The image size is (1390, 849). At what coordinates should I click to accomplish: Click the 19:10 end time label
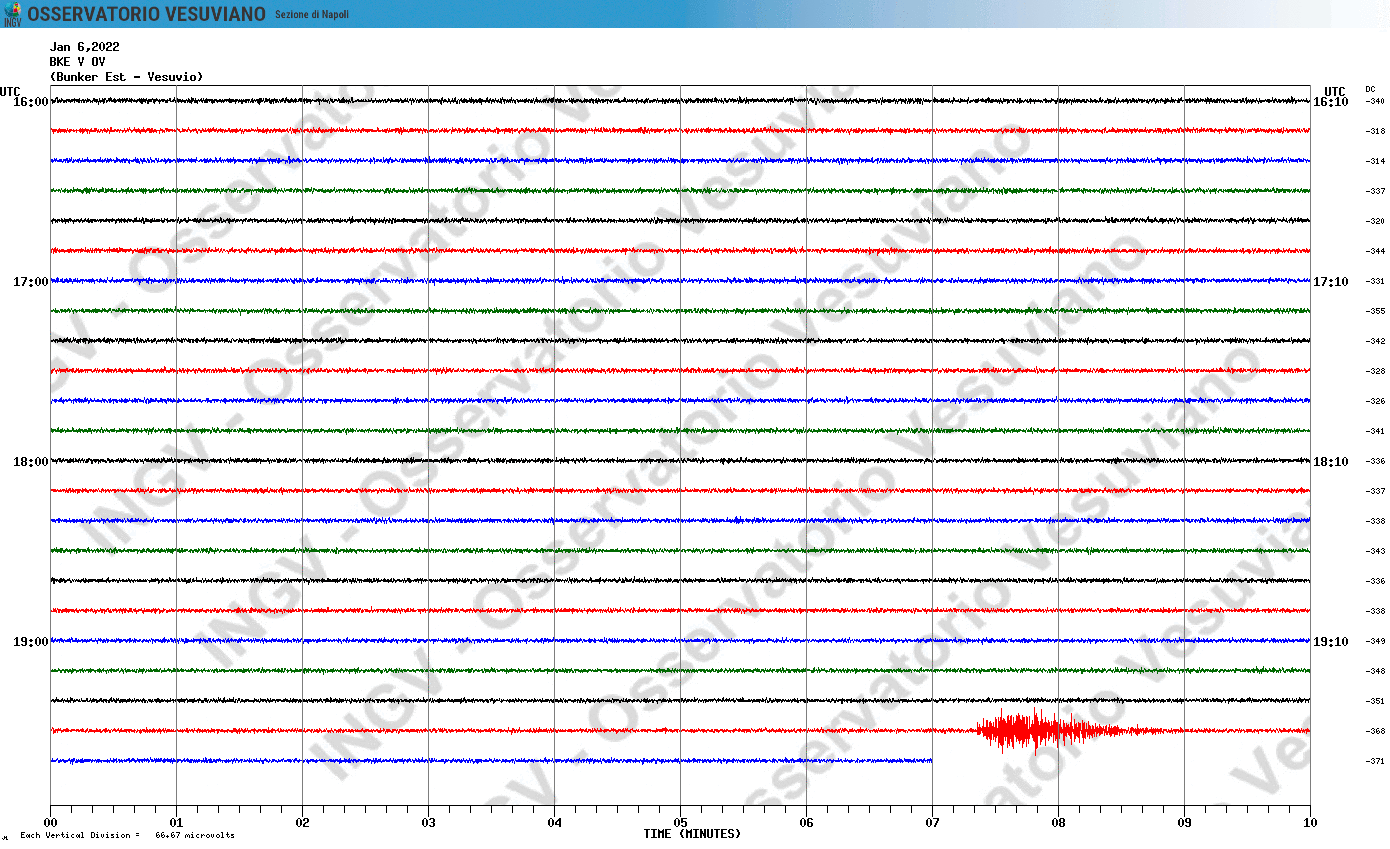pos(1330,642)
